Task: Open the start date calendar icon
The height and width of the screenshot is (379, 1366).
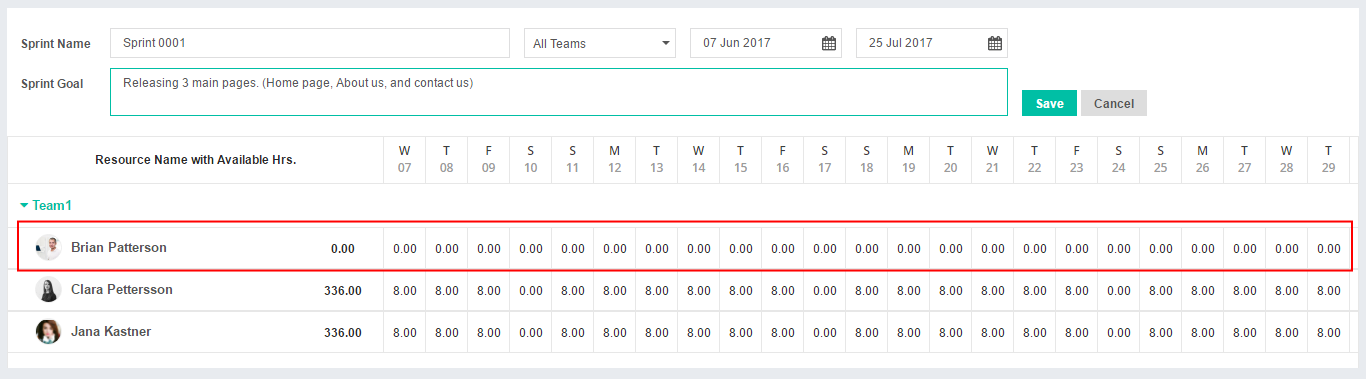Action: pyautogui.click(x=828, y=43)
